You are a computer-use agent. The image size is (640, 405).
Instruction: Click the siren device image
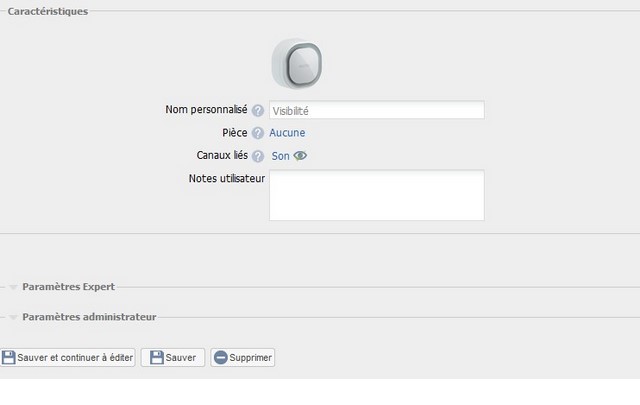point(297,64)
